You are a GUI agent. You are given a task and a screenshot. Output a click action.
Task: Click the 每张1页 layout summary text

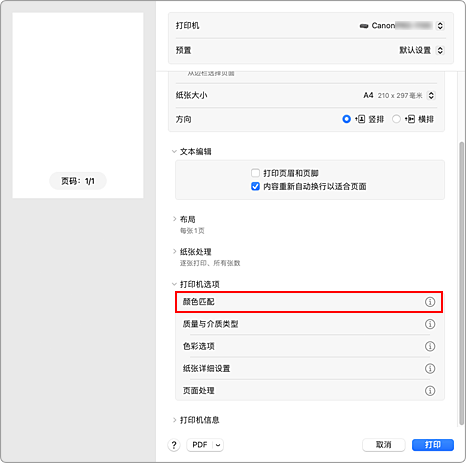pos(192,231)
